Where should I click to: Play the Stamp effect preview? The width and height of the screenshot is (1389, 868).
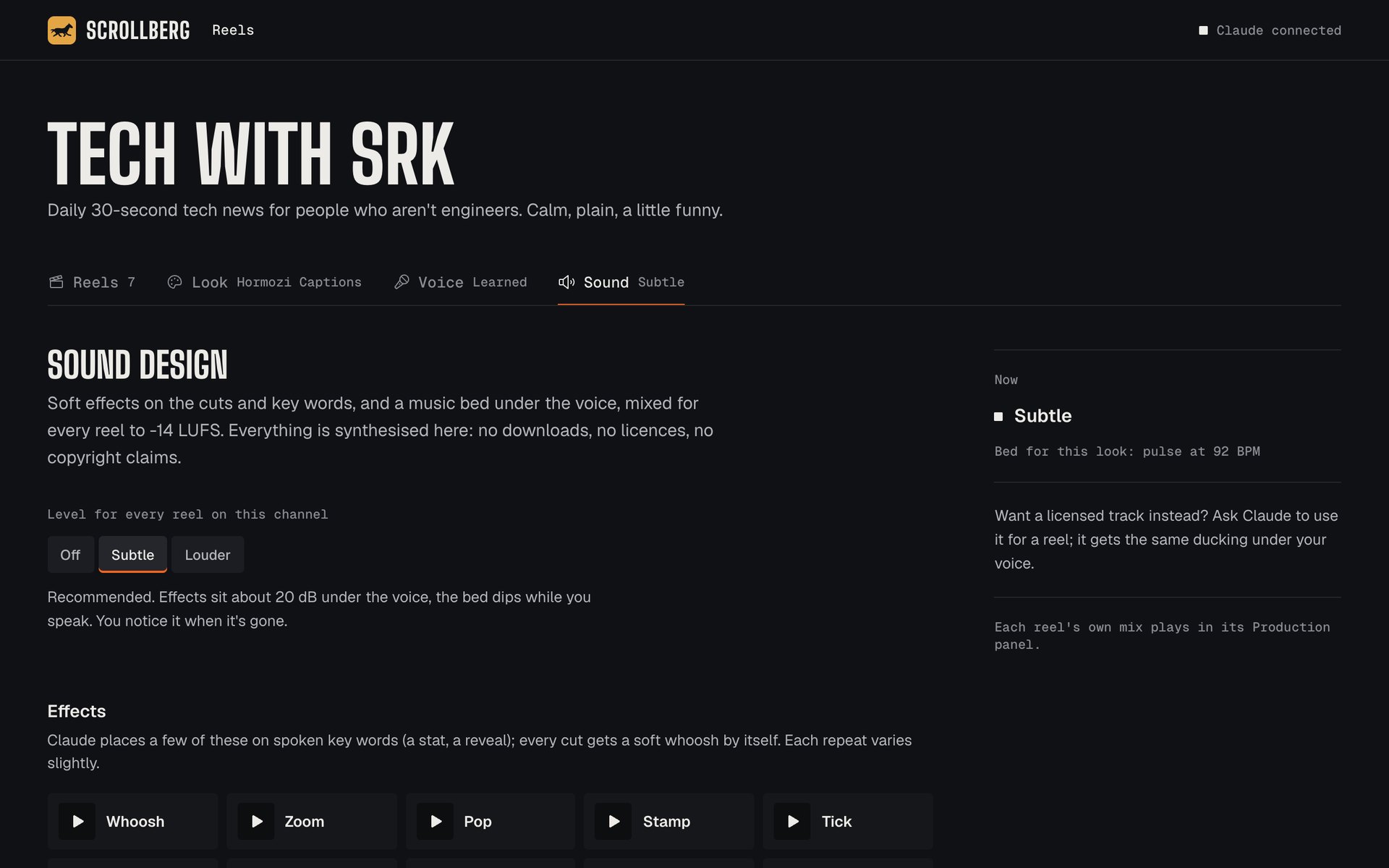(x=613, y=821)
